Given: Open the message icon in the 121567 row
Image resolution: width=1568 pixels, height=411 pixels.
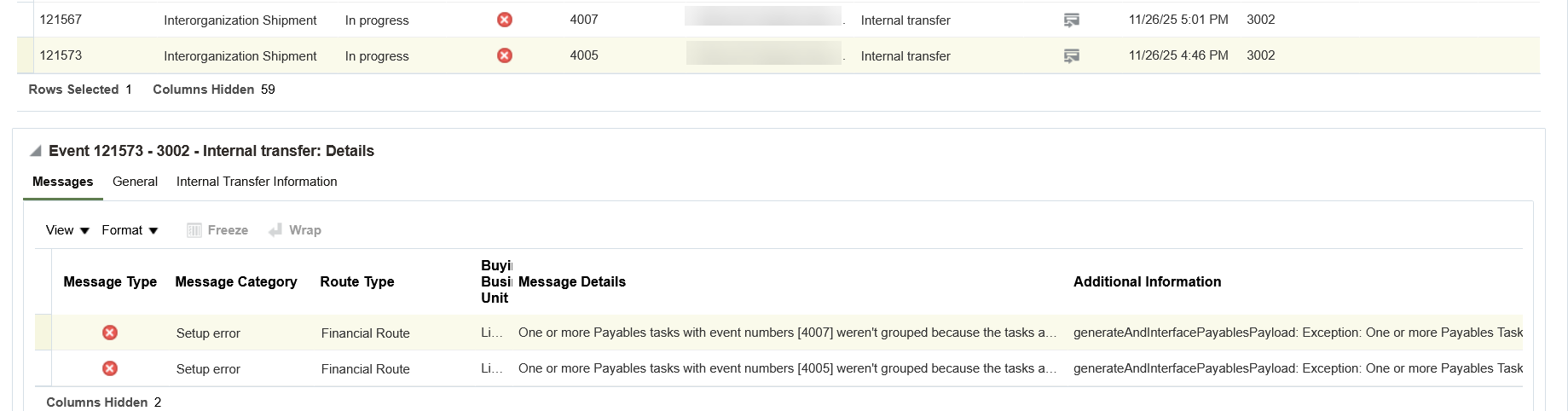Looking at the screenshot, I should coord(1072,20).
